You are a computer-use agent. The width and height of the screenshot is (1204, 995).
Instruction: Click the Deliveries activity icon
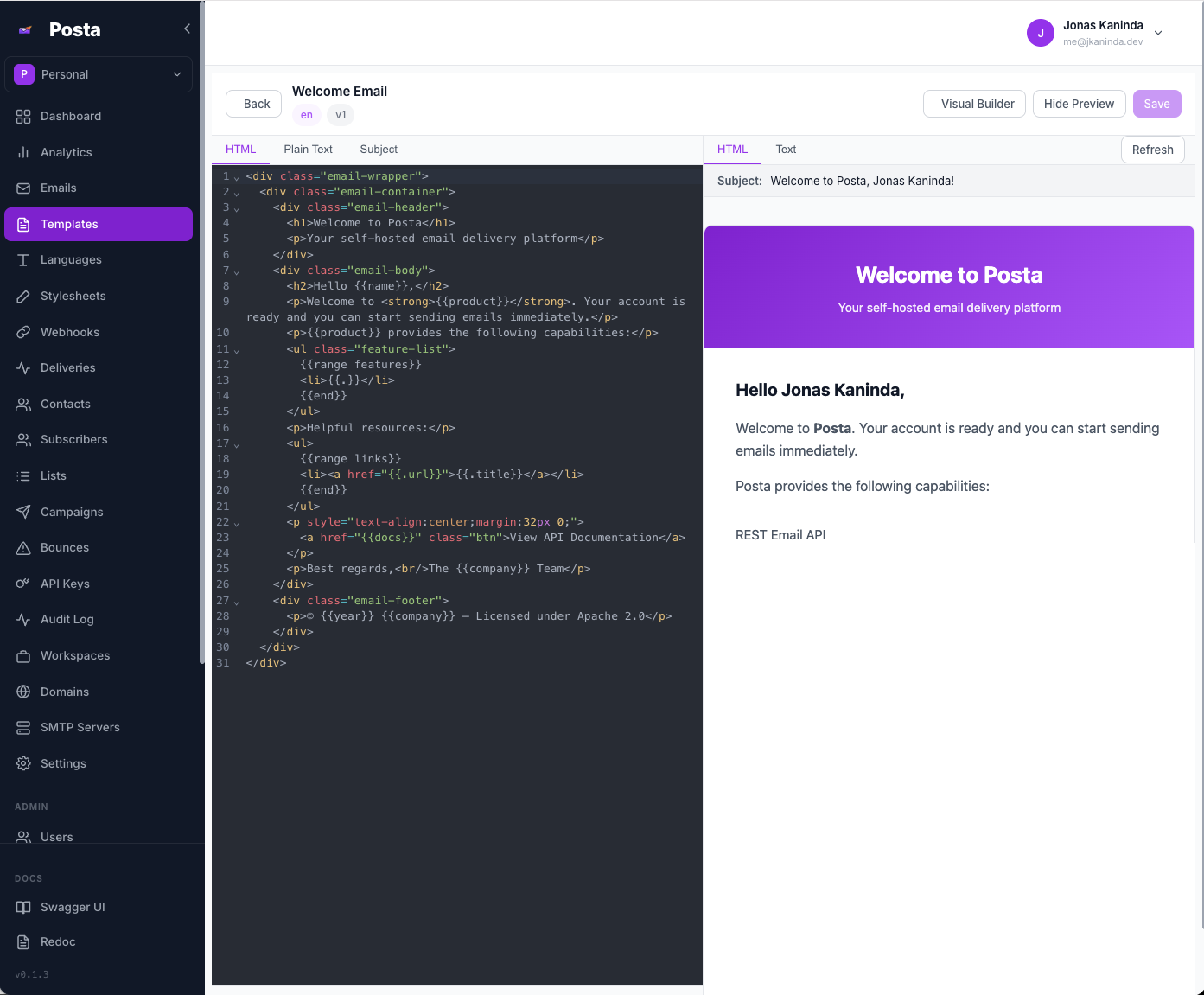point(23,368)
